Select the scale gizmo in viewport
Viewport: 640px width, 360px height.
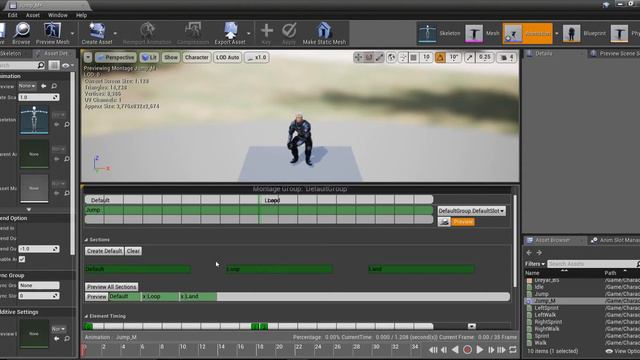pyautogui.click(x=380, y=58)
